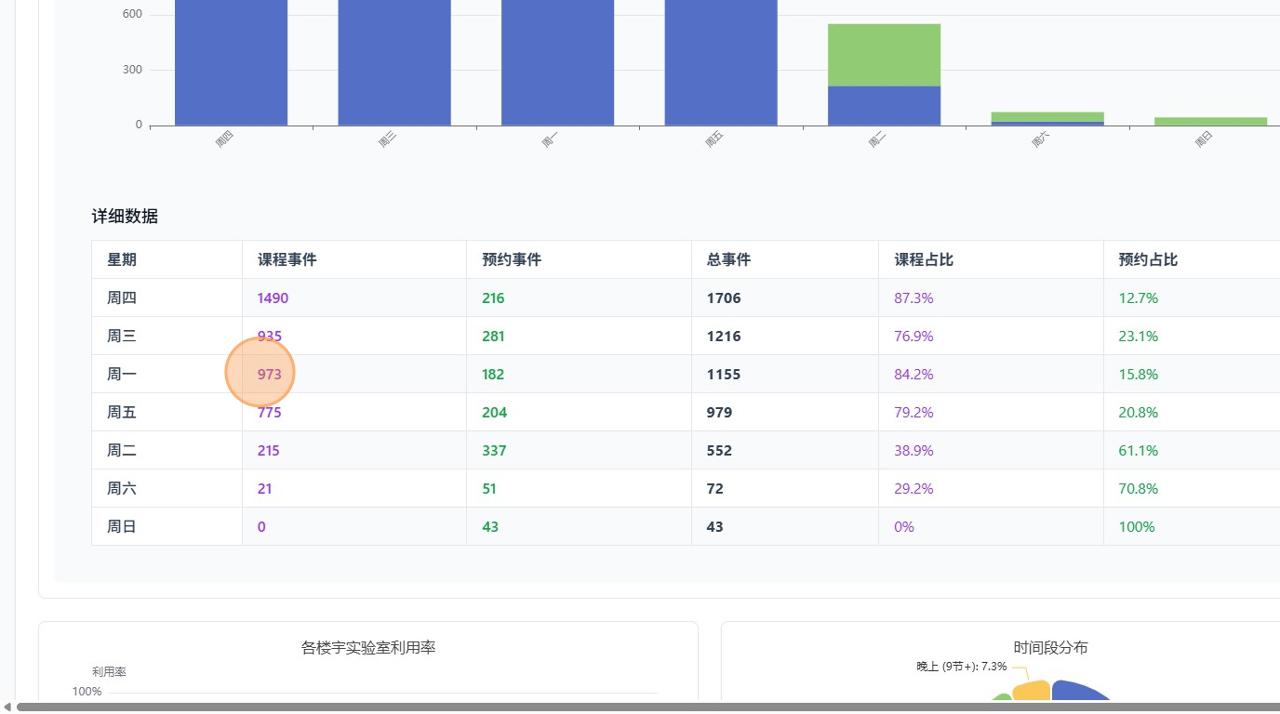Image resolution: width=1280 pixels, height=714 pixels.
Task: Click course events value 973
Action: pos(269,374)
